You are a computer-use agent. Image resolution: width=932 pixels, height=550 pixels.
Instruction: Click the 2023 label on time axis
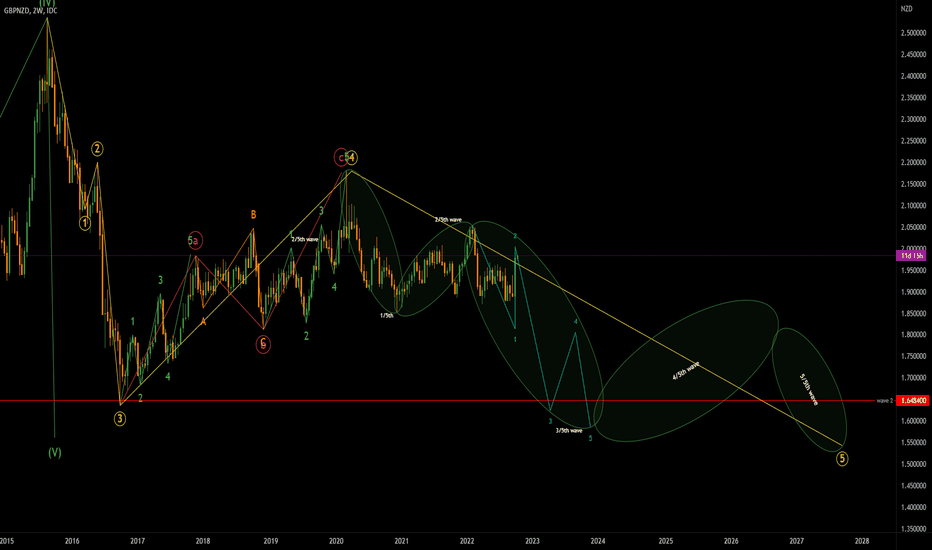(532, 541)
